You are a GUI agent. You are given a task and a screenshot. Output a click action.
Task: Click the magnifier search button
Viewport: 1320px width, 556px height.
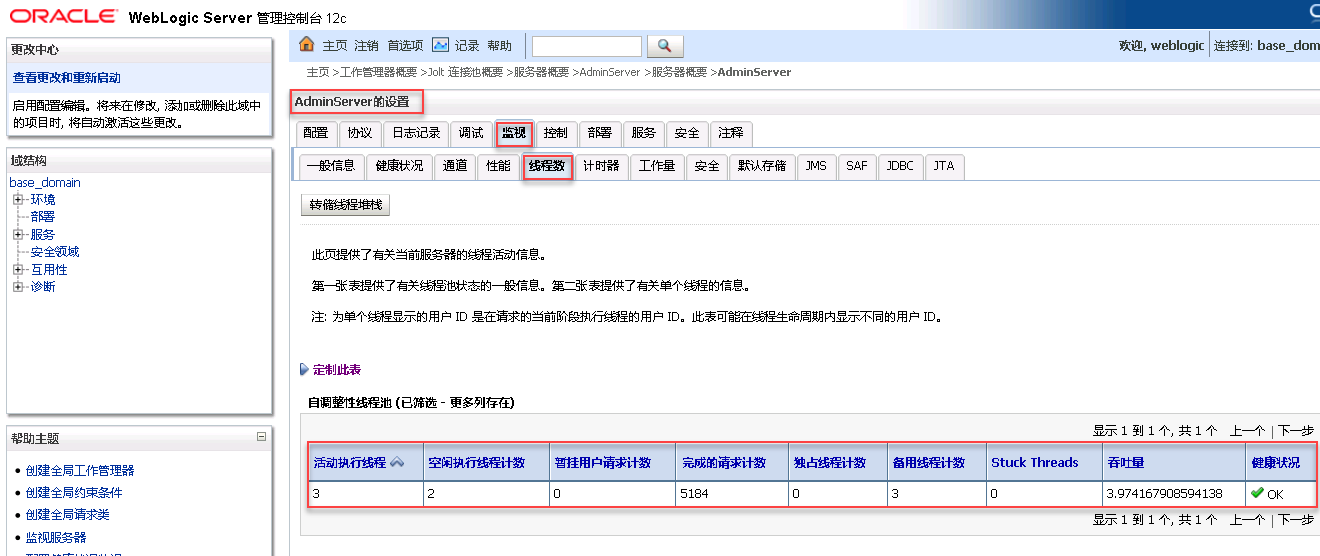[x=665, y=46]
